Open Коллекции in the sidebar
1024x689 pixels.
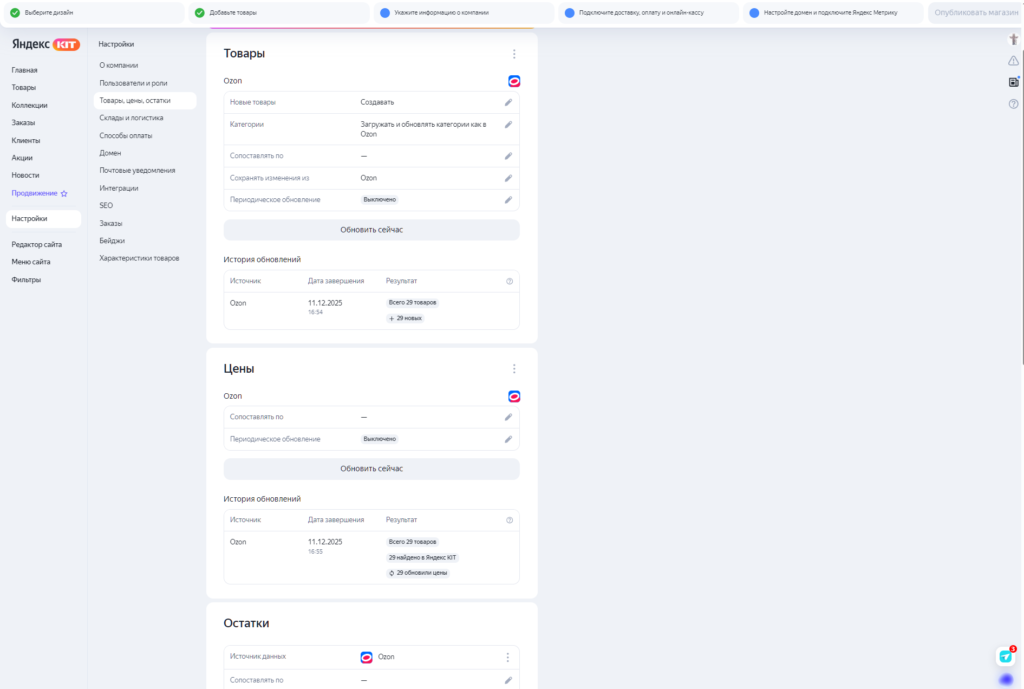click(29, 105)
